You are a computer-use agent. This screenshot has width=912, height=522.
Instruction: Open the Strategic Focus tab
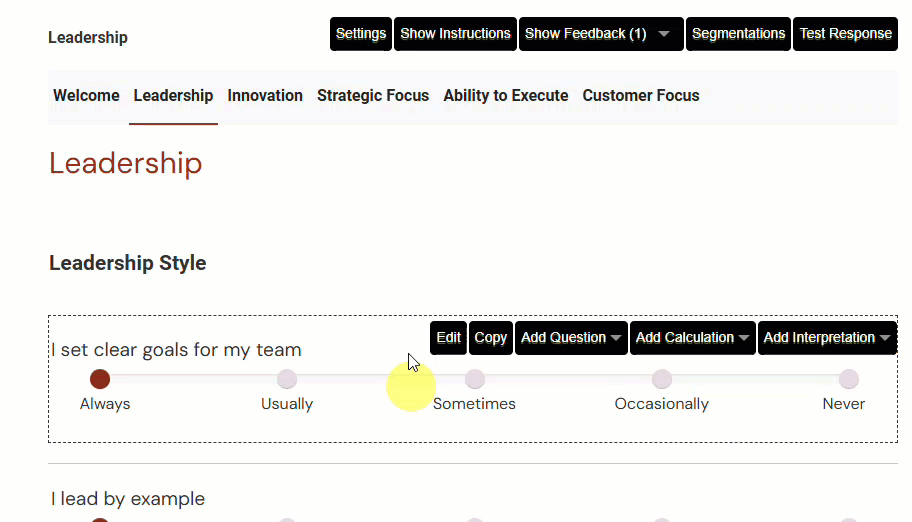click(373, 96)
